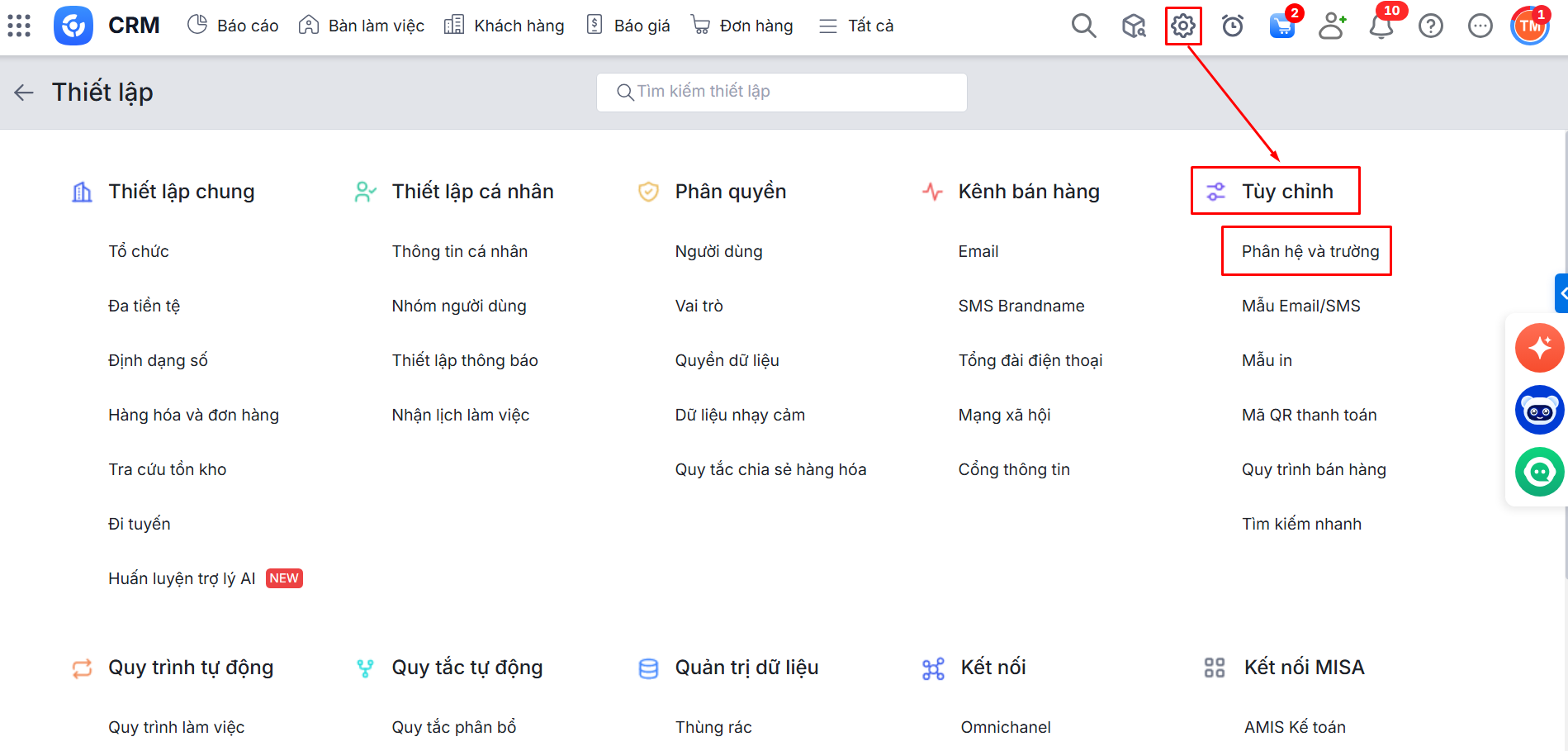
Task: Open Cổng thông tin
Action: pyautogui.click(x=1014, y=469)
